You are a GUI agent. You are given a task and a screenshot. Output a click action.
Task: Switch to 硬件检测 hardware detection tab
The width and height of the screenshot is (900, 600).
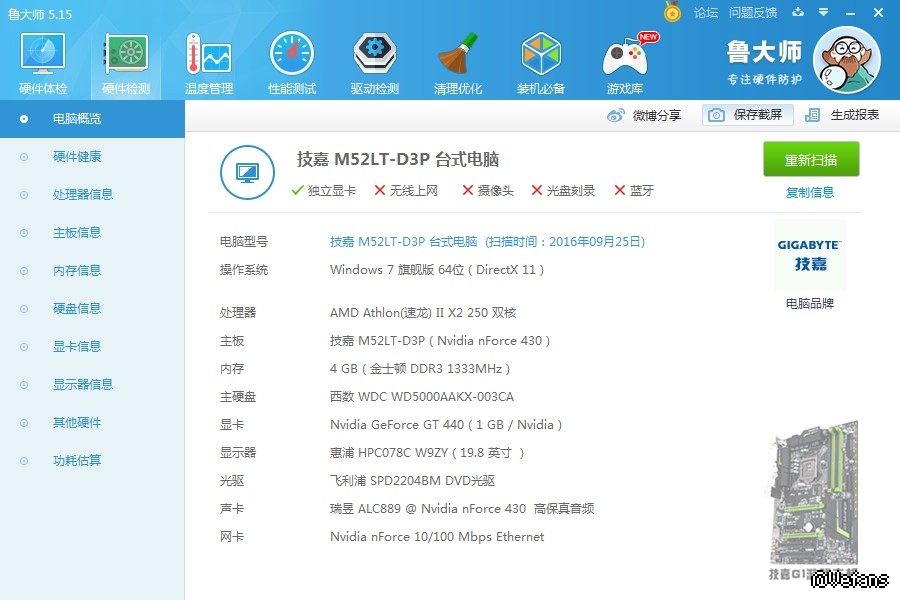126,62
